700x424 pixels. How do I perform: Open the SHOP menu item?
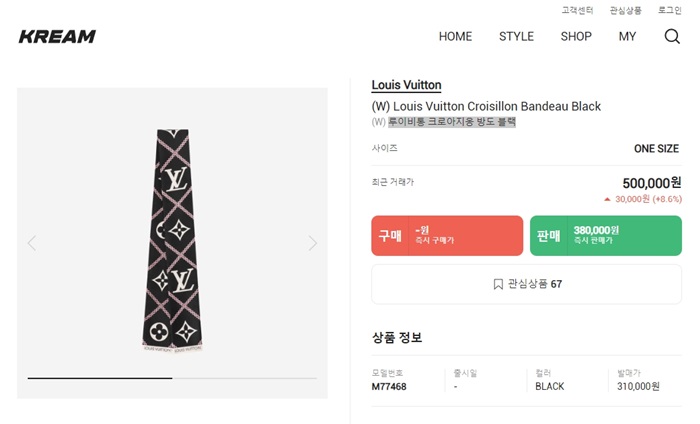tap(576, 37)
